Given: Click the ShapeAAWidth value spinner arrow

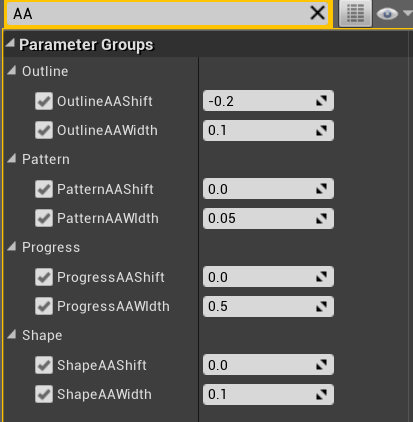Looking at the screenshot, I should point(321,394).
